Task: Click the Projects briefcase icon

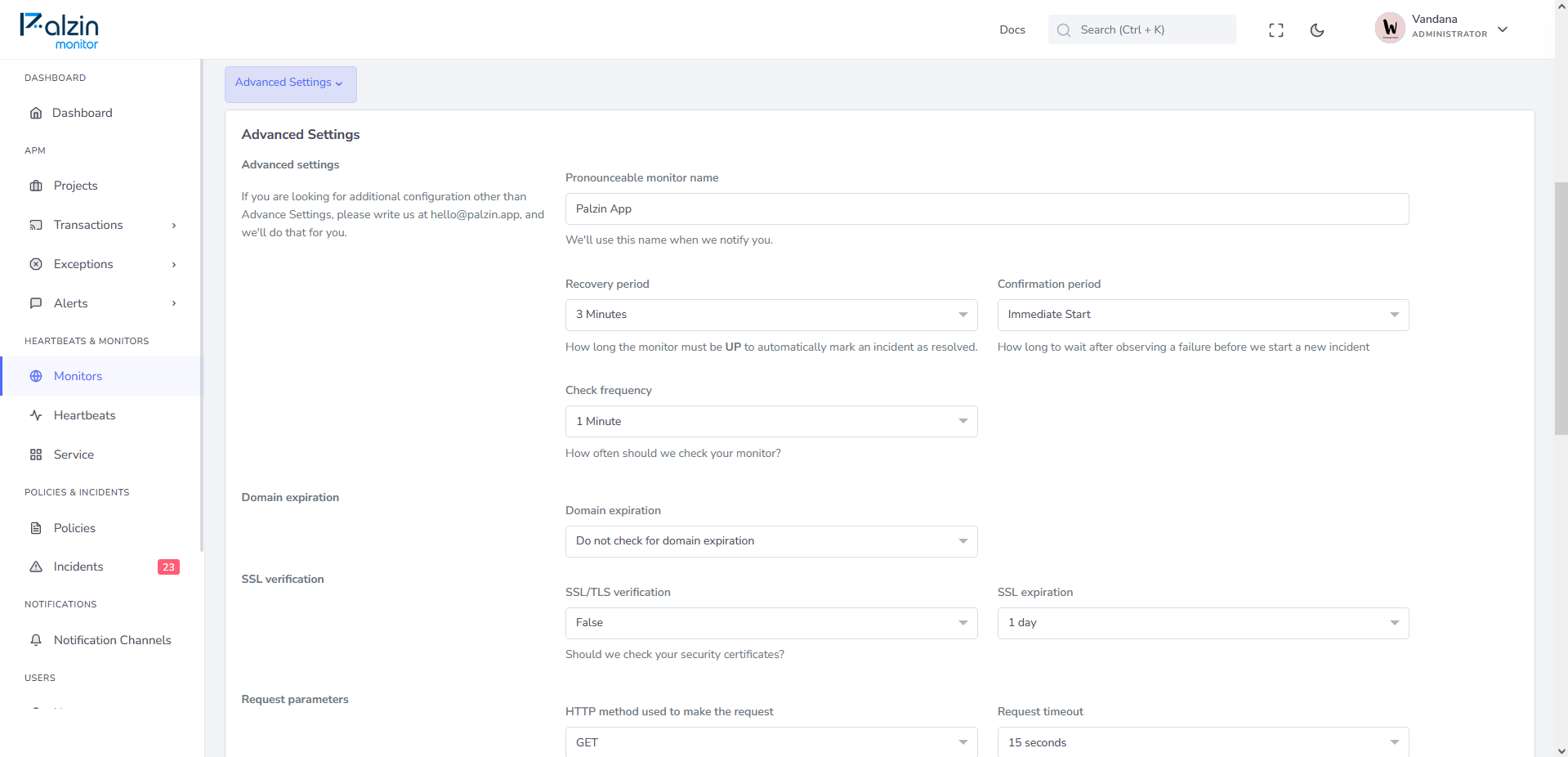Action: [x=36, y=186]
